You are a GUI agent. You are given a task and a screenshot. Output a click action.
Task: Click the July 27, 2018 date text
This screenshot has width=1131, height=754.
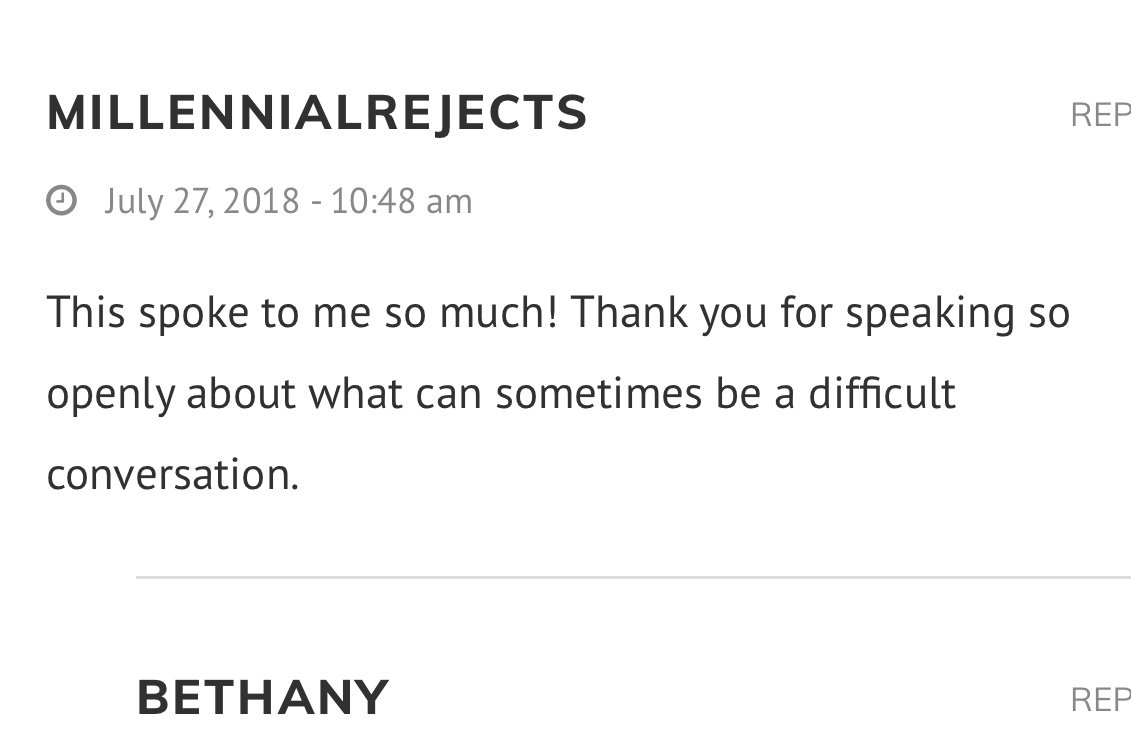pyautogui.click(x=202, y=201)
